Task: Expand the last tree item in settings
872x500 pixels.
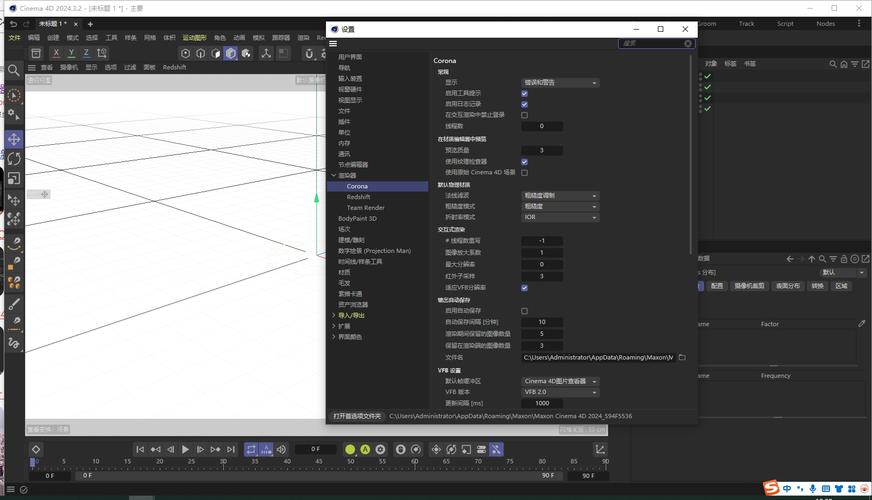Action: click(334, 337)
